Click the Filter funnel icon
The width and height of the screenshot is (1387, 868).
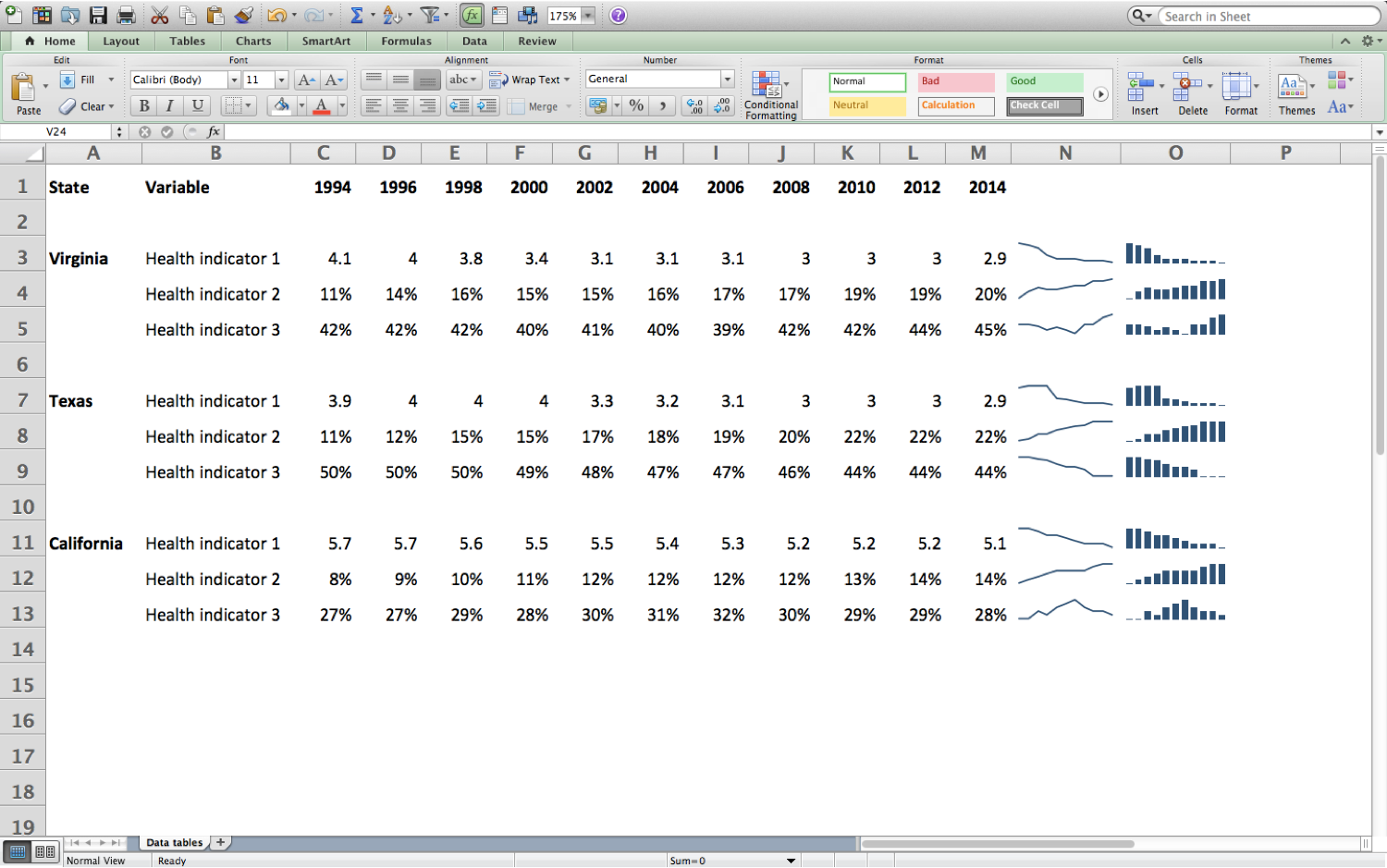point(429,15)
